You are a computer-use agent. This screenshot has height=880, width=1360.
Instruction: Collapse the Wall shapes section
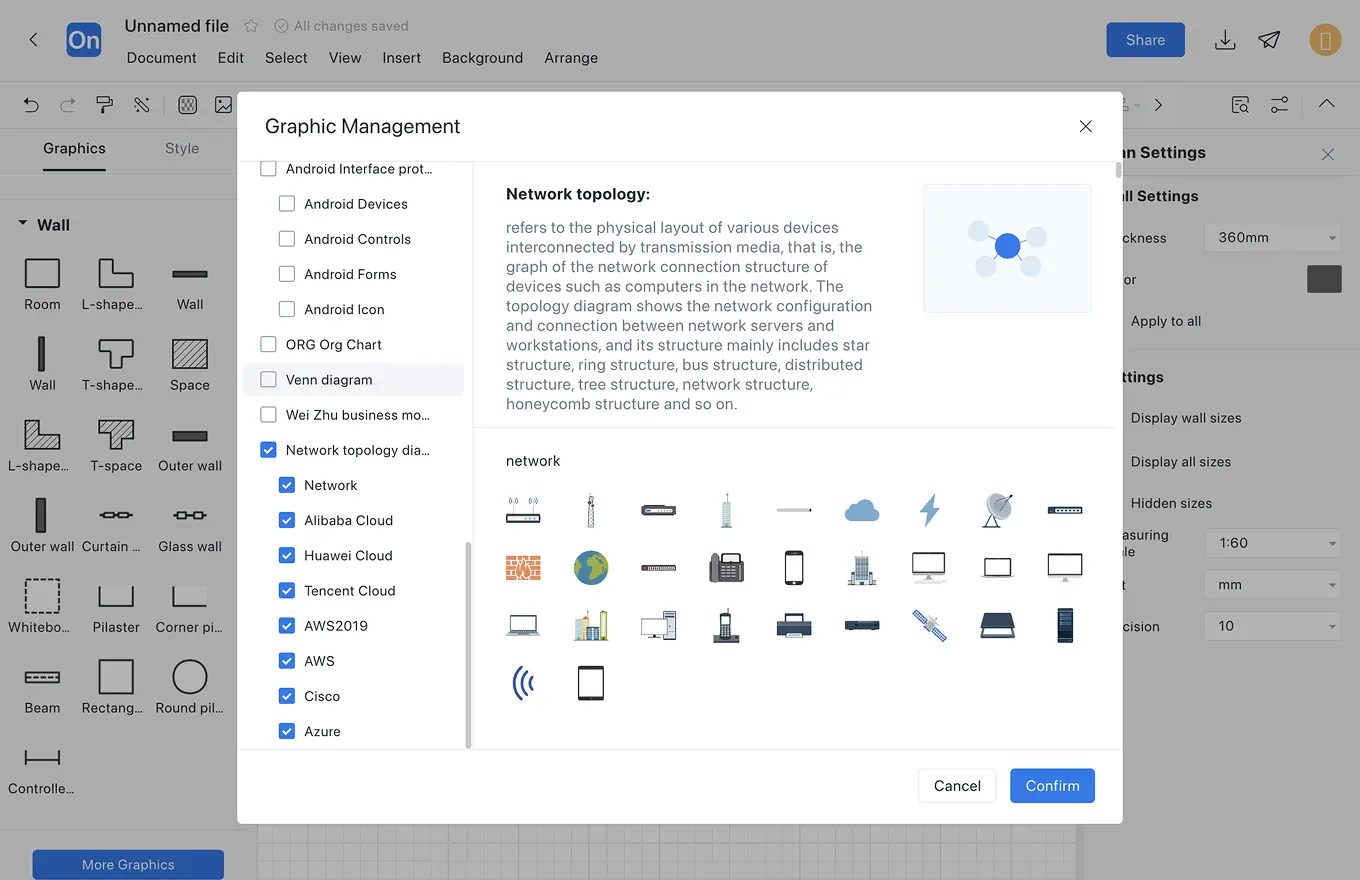pyautogui.click(x=23, y=225)
